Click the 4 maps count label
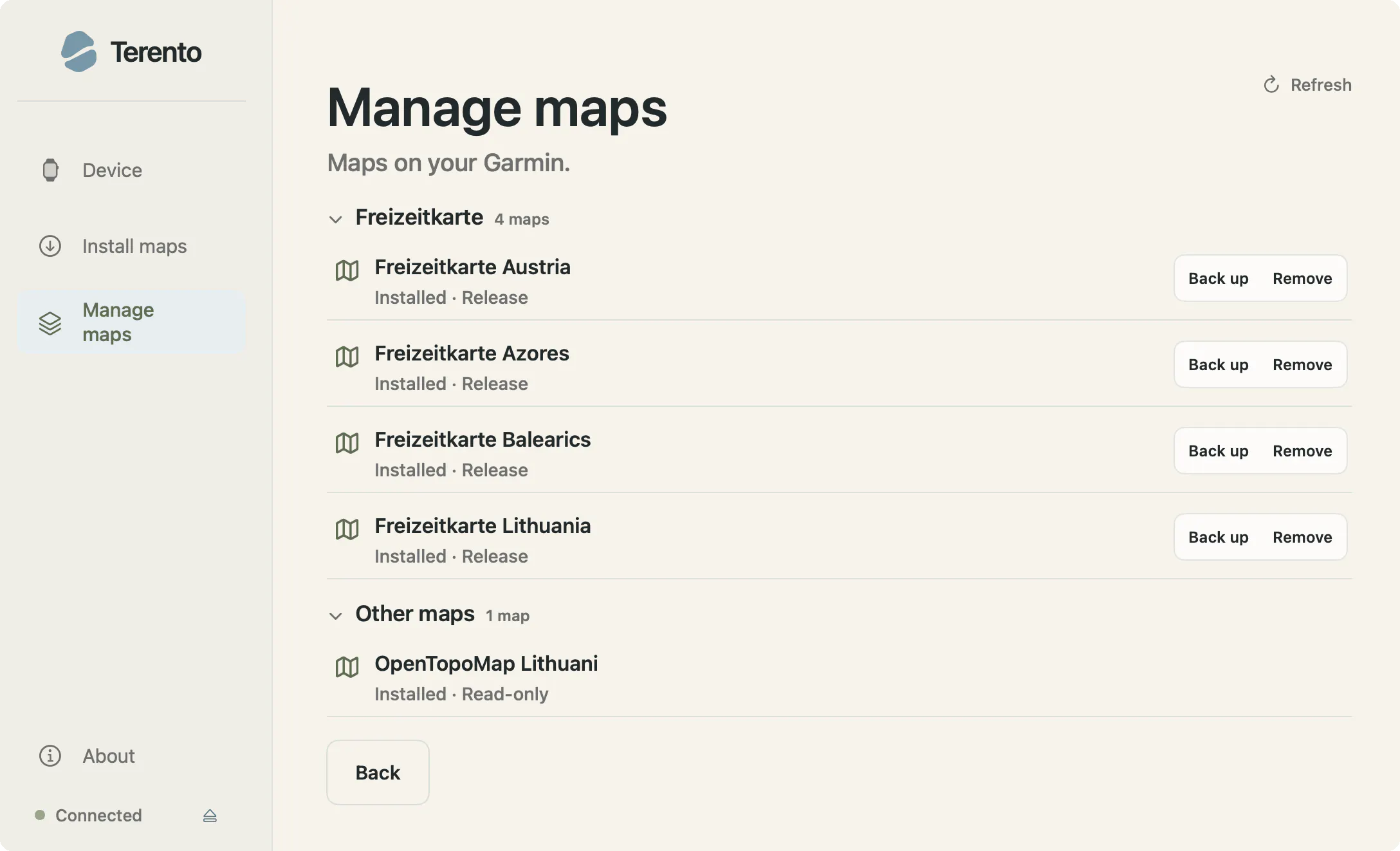Viewport: 1400px width, 851px height. pyautogui.click(x=522, y=220)
